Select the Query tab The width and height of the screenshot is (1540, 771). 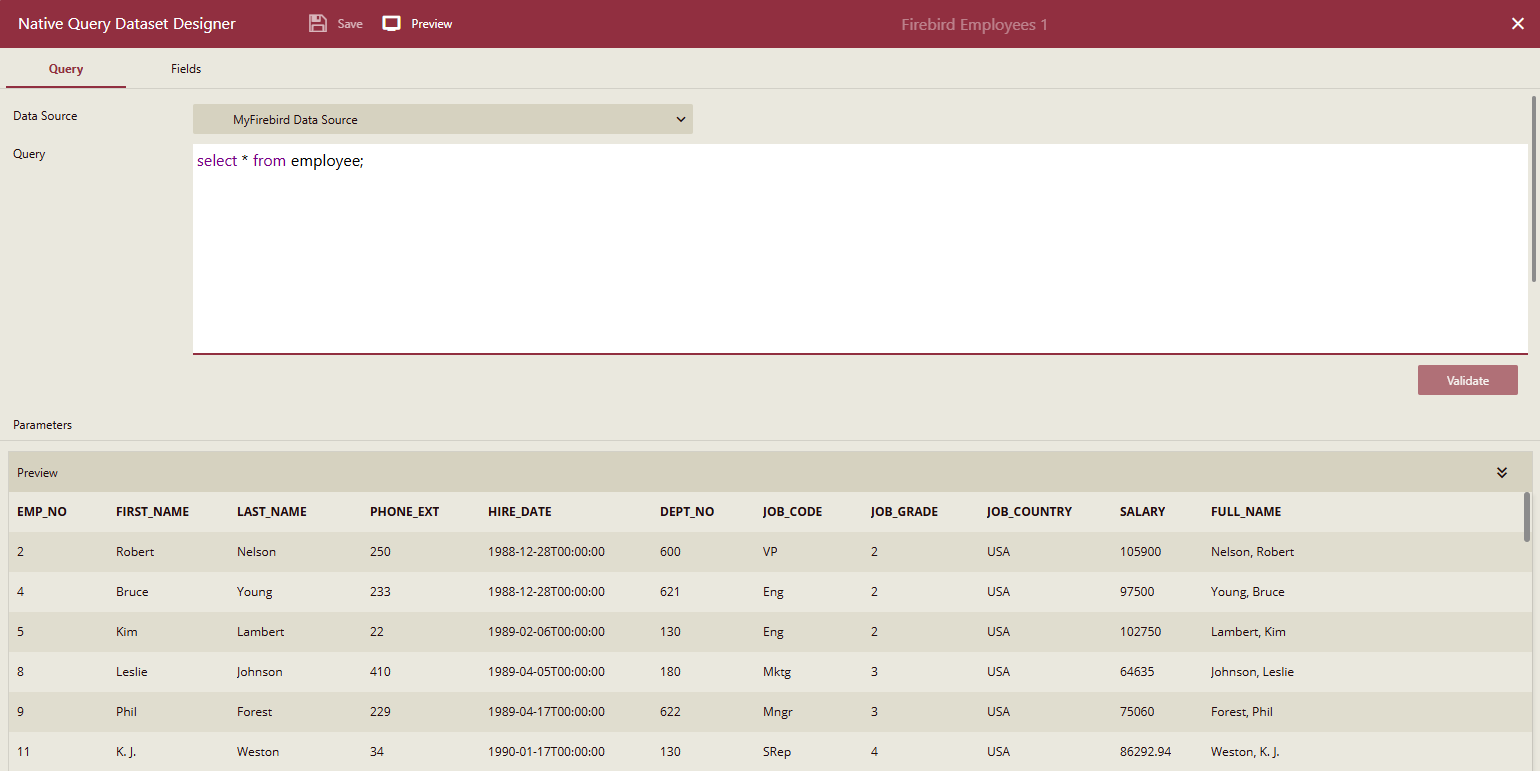tap(65, 68)
